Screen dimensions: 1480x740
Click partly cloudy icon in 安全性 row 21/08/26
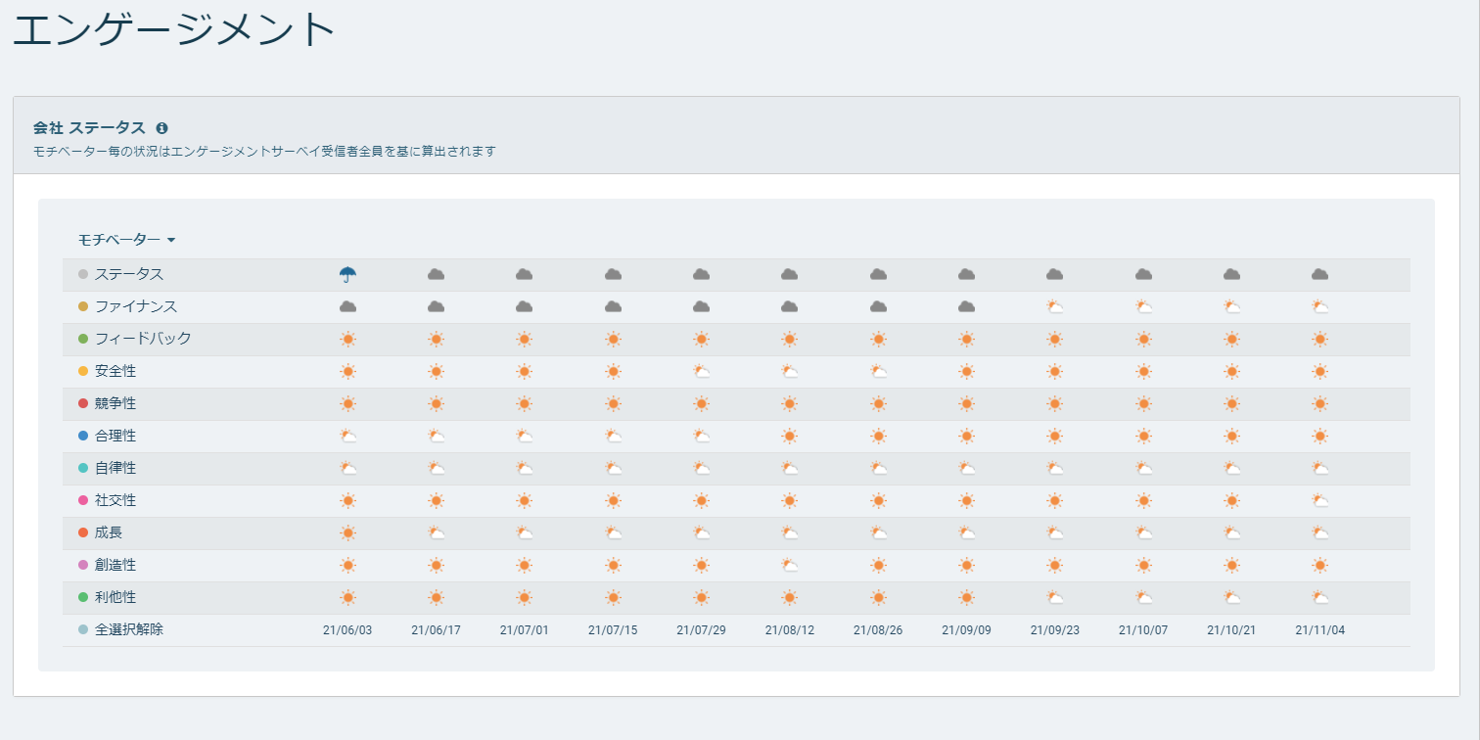tap(878, 372)
